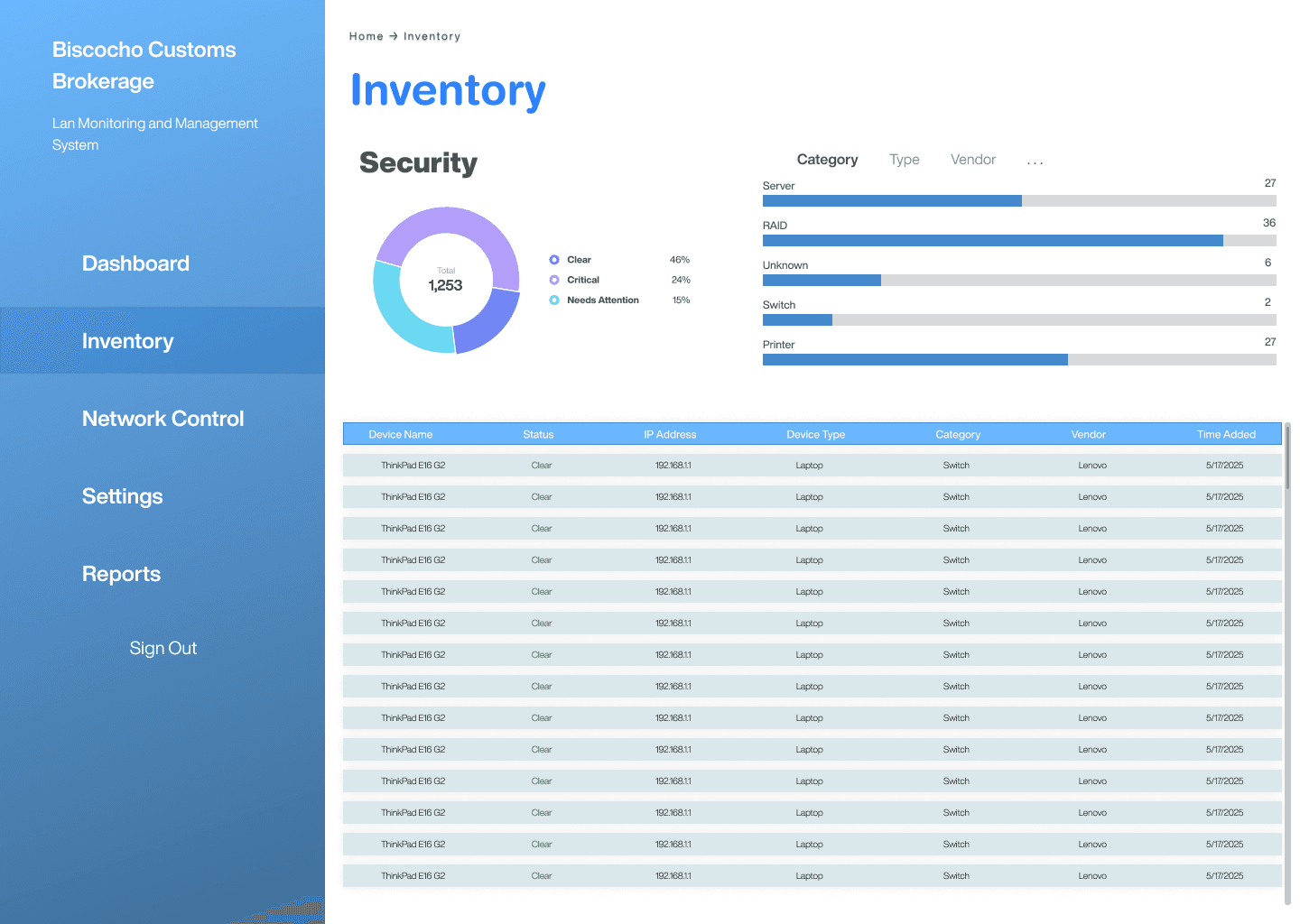Open Dashboard in the sidebar
This screenshot has width=1300, height=924.
click(x=135, y=263)
